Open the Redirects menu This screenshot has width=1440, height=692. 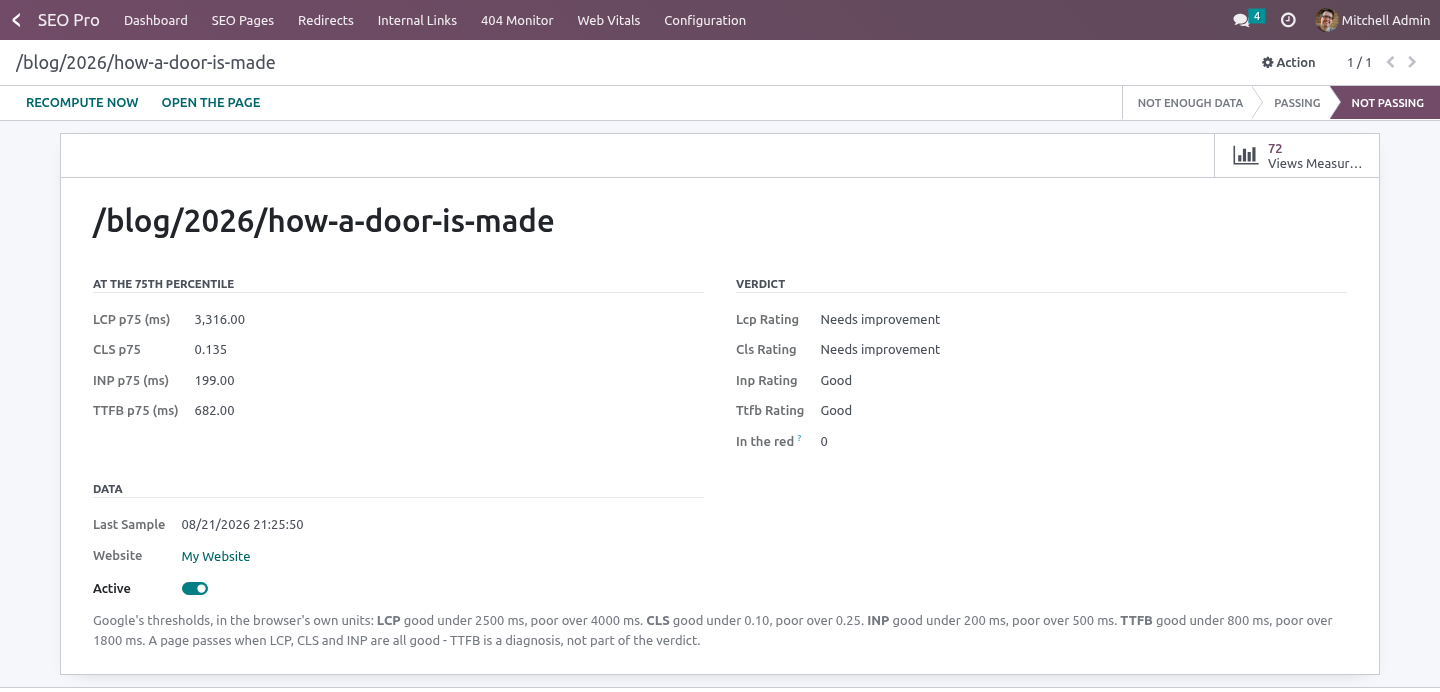(326, 20)
